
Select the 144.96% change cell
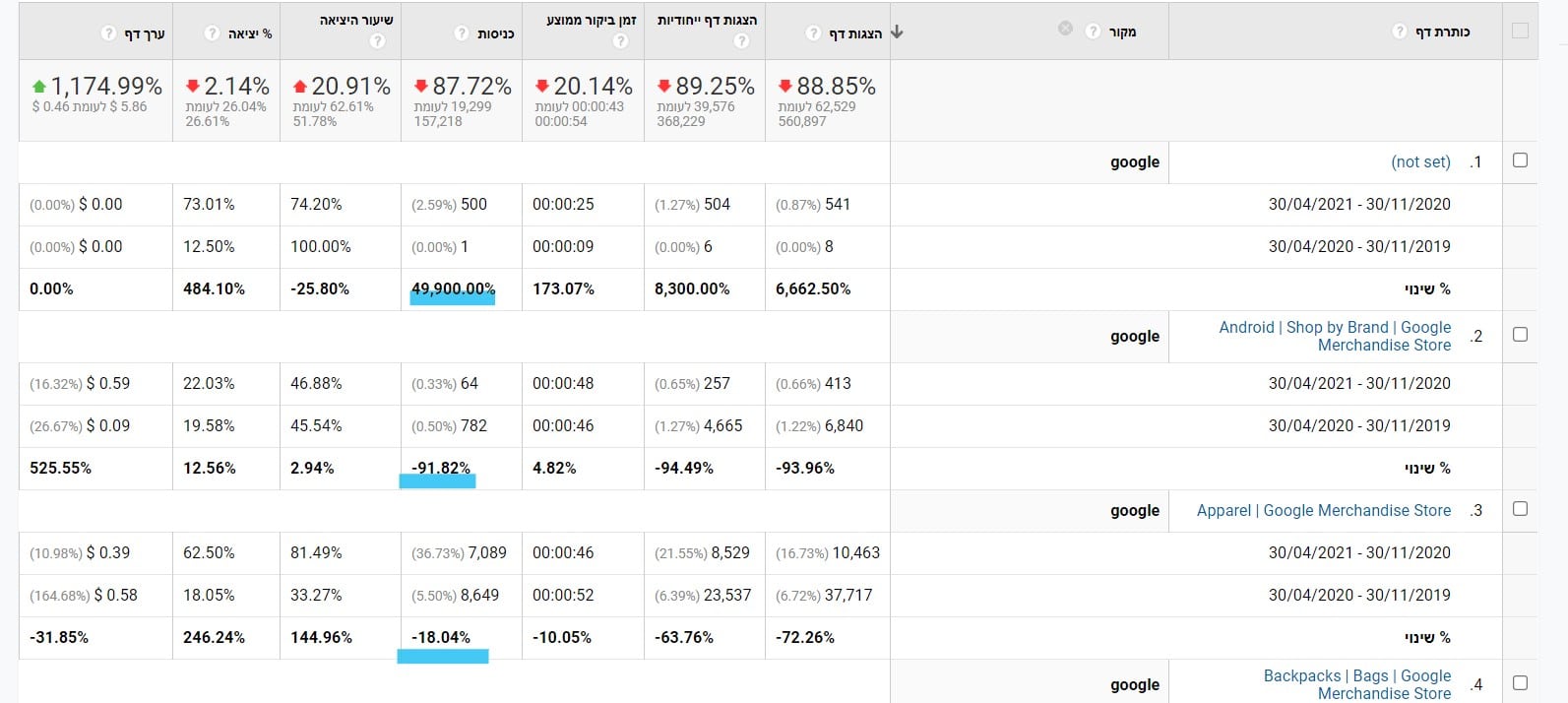click(321, 637)
